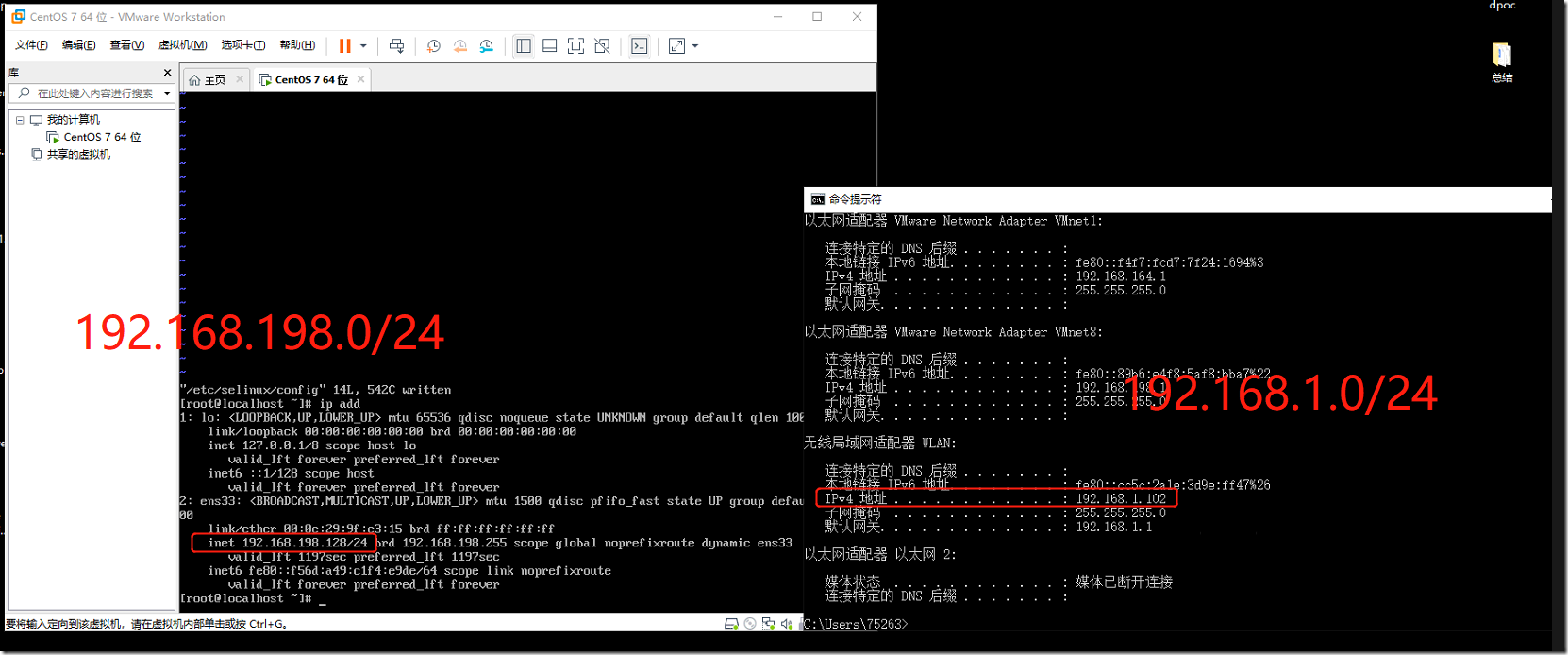Pause the virtual machine with the orange icon
This screenshot has width=1568, height=655.
point(345,45)
